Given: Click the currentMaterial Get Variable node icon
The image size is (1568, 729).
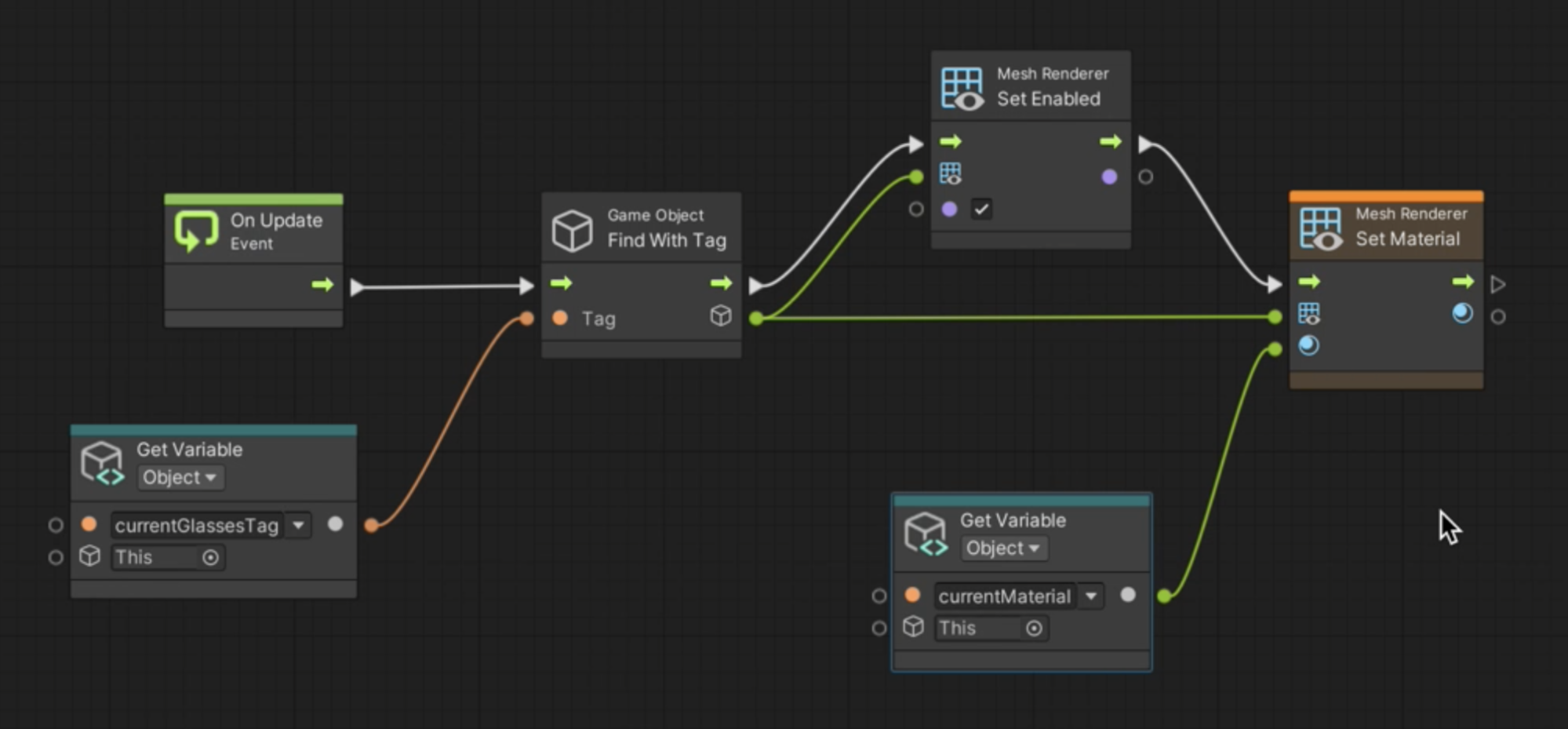Looking at the screenshot, I should 926,534.
